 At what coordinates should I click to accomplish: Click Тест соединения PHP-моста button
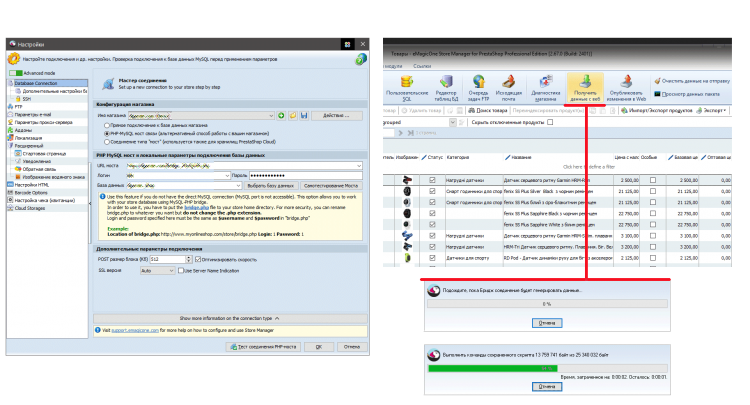click(x=264, y=347)
